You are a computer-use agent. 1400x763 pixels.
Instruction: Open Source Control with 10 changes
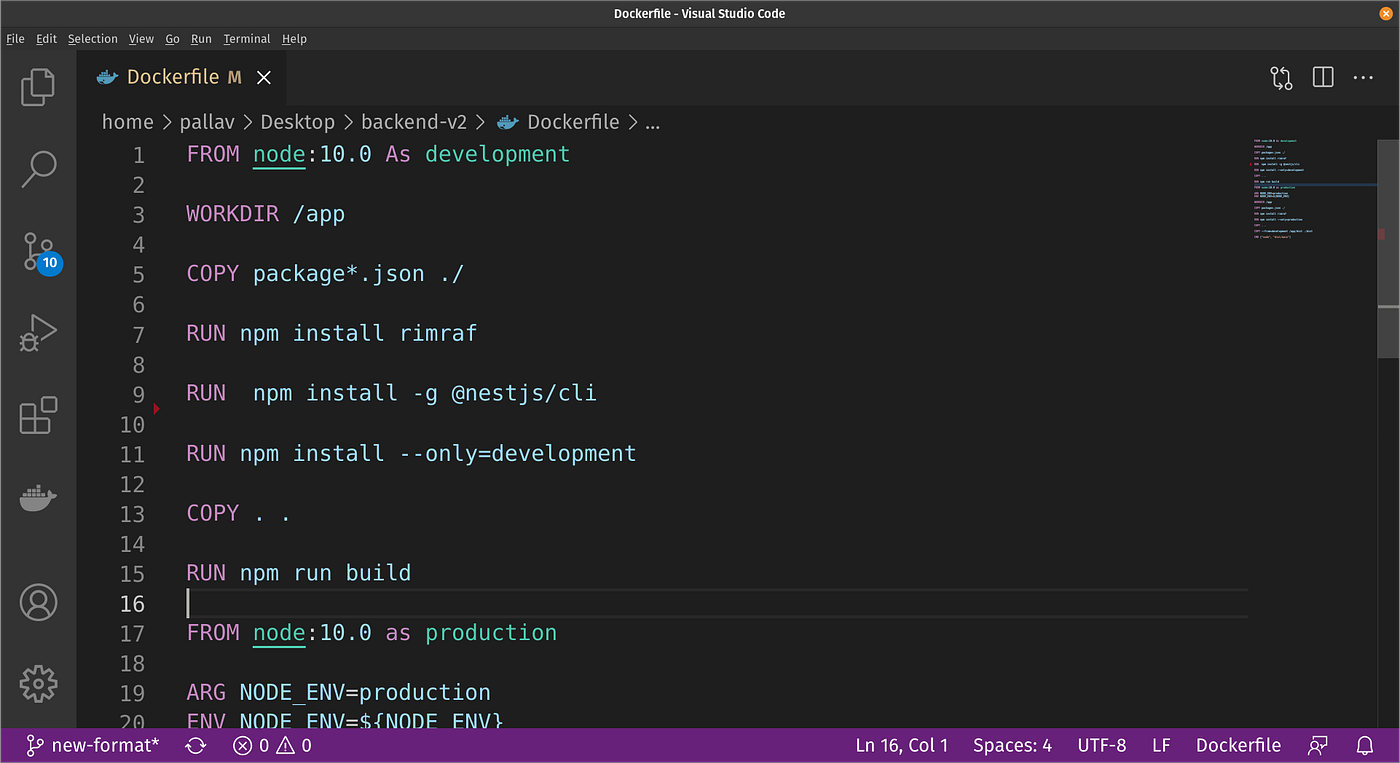(x=40, y=252)
